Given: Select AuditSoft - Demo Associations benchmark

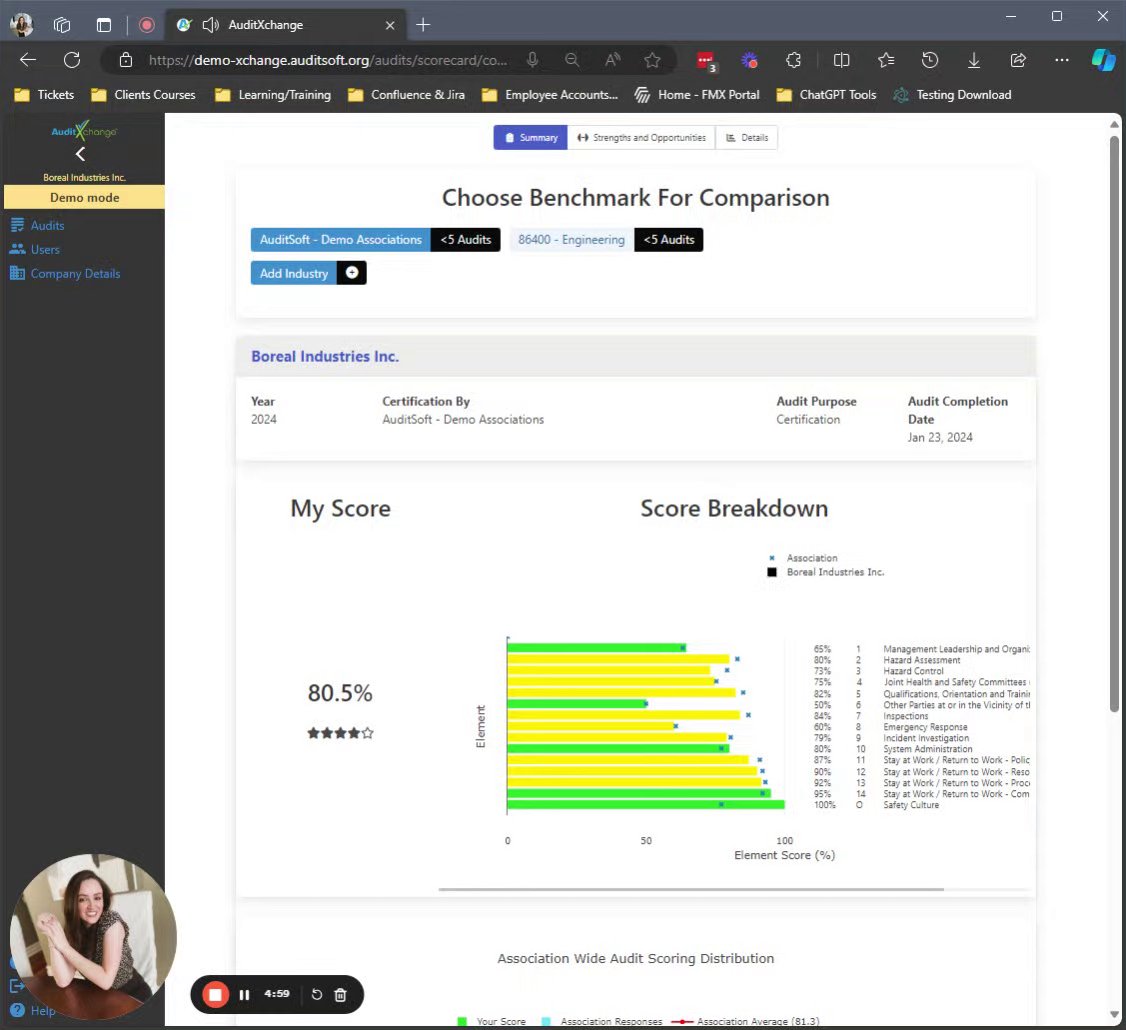Looking at the screenshot, I should click(340, 240).
